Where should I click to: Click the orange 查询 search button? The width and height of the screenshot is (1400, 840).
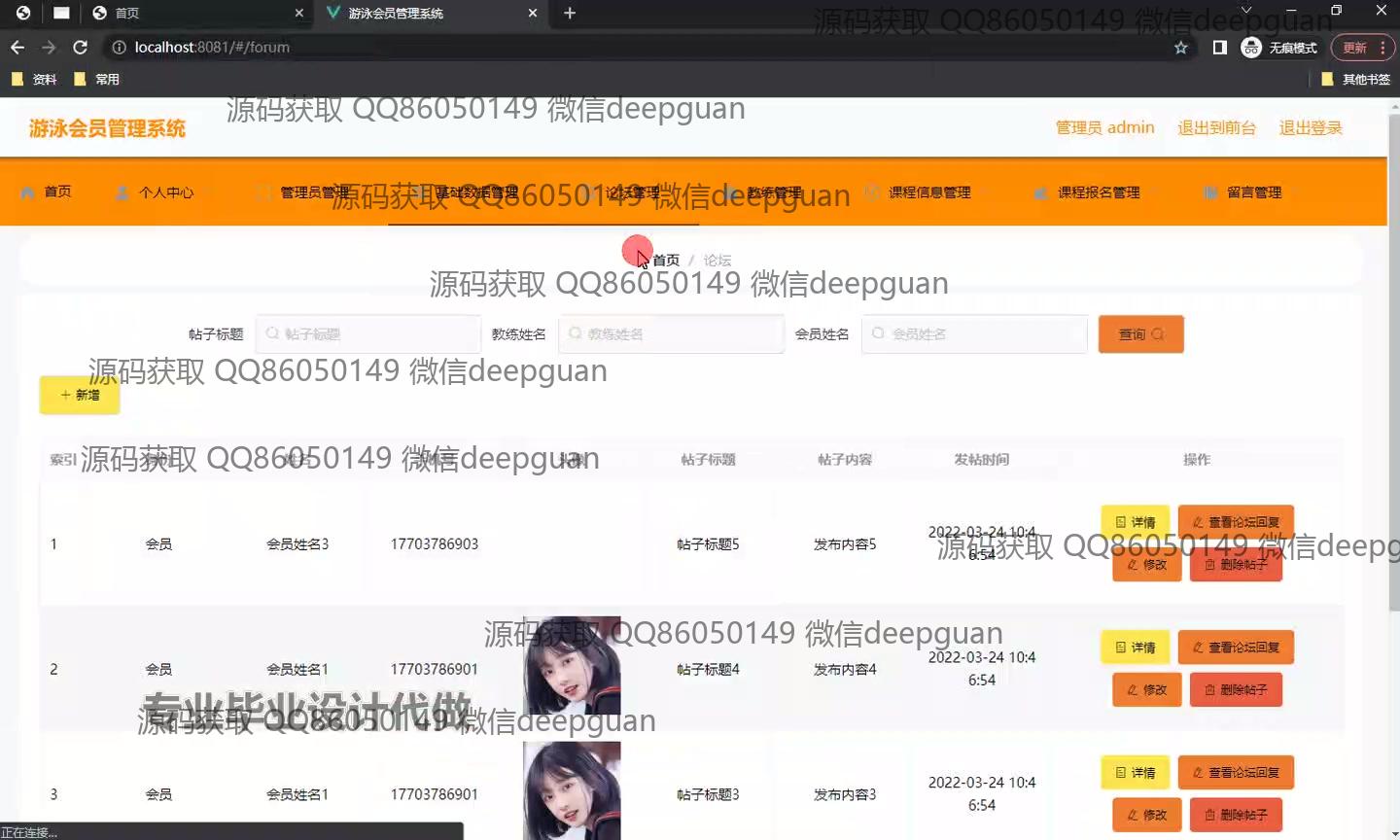(1140, 334)
